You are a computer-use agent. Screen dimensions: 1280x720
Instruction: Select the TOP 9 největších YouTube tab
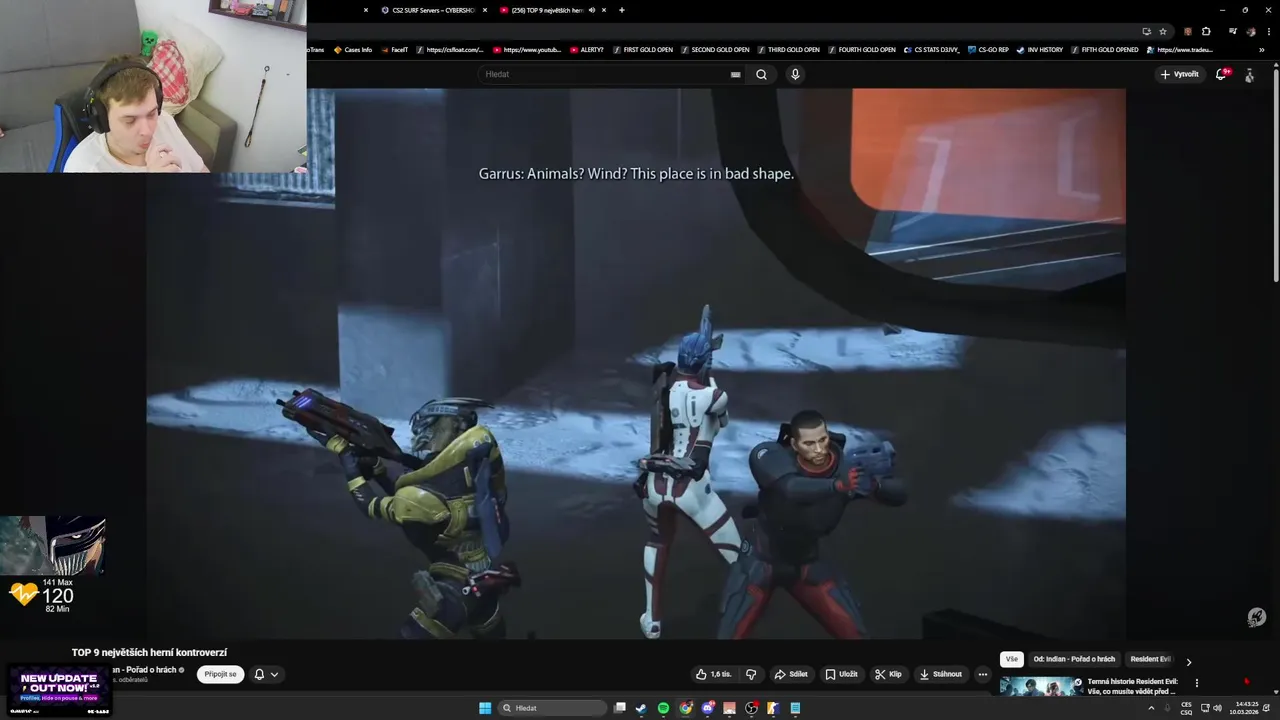tap(546, 10)
